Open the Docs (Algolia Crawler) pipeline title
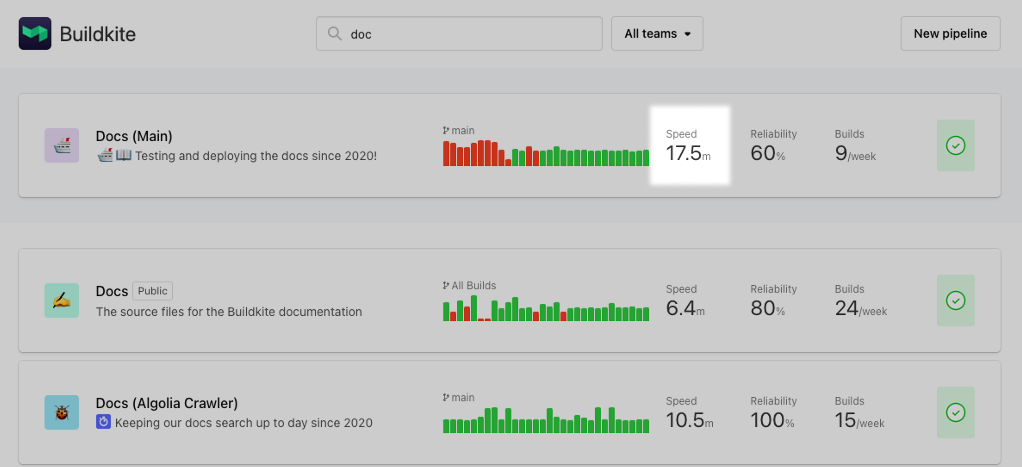The image size is (1022, 467). pyautogui.click(x=167, y=403)
